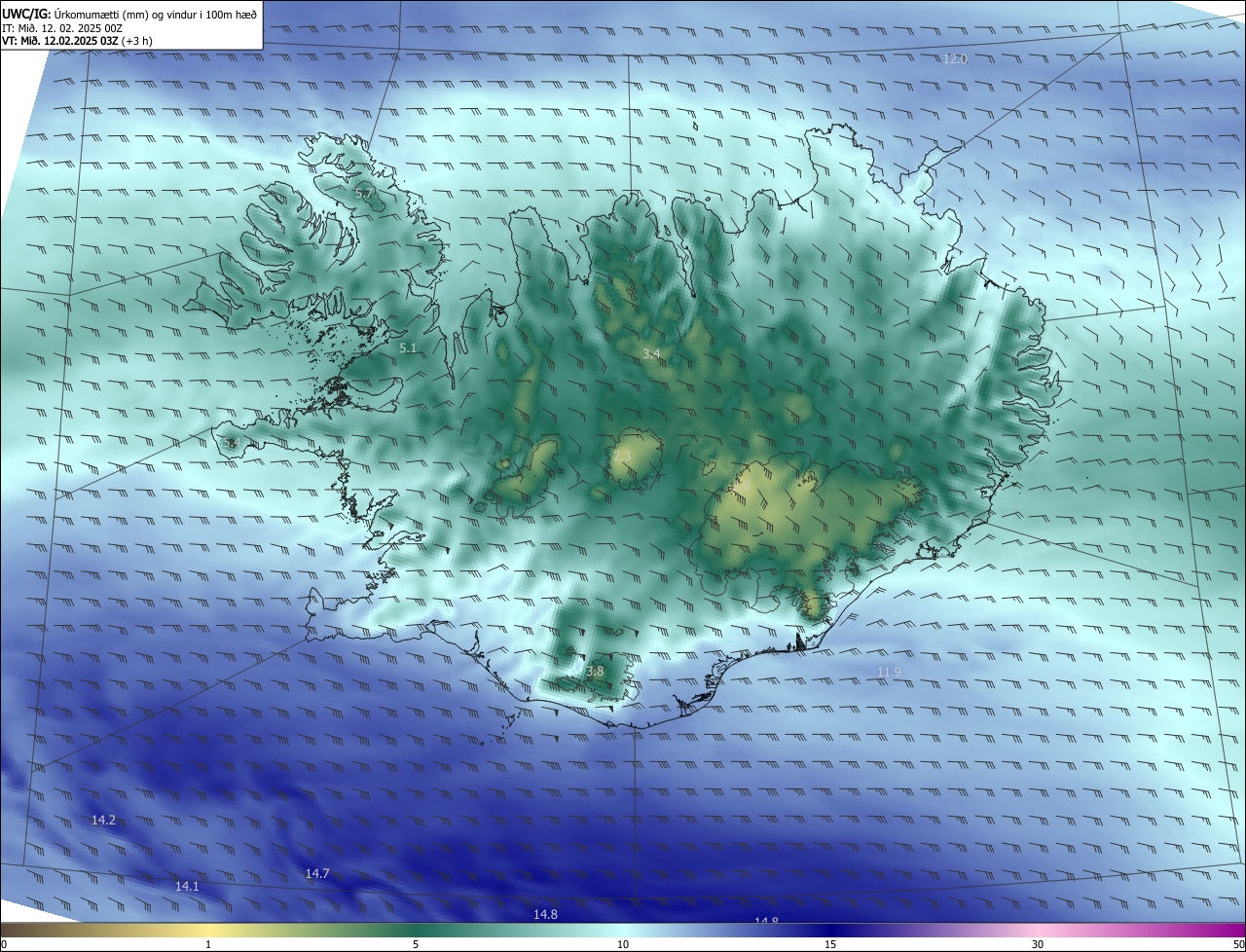
Task: Click the initial time line 'IT: Mið. 12. 02. 2025 00Z'
Action: click(x=62, y=28)
